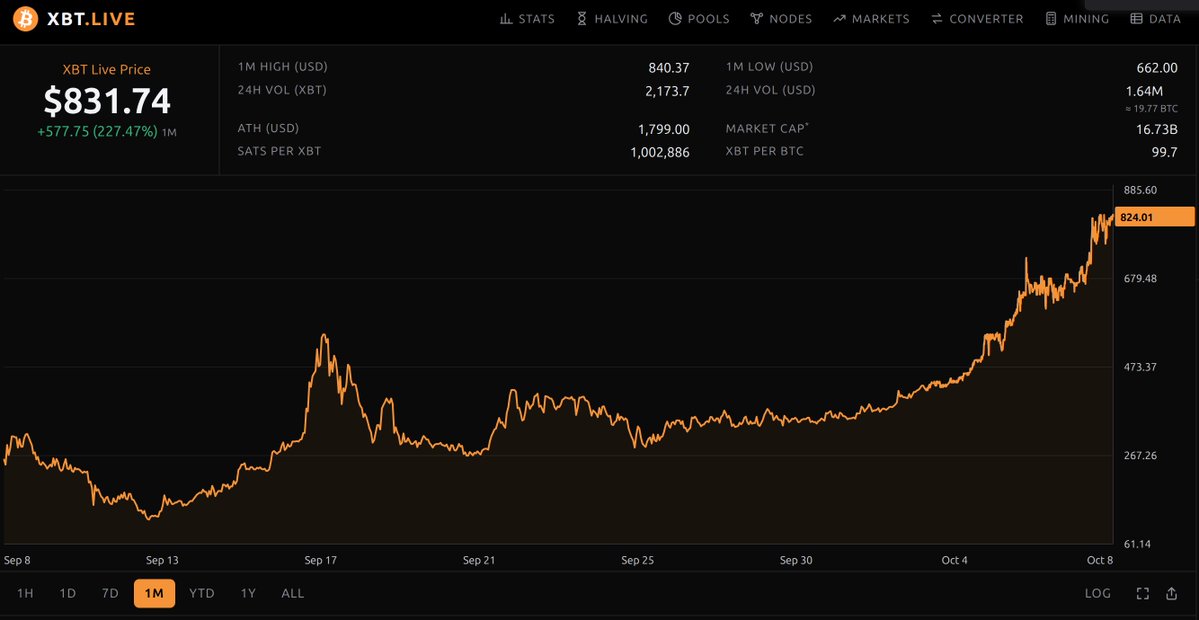The image size is (1199, 620).
Task: Open the STATS page
Action: click(x=537, y=19)
